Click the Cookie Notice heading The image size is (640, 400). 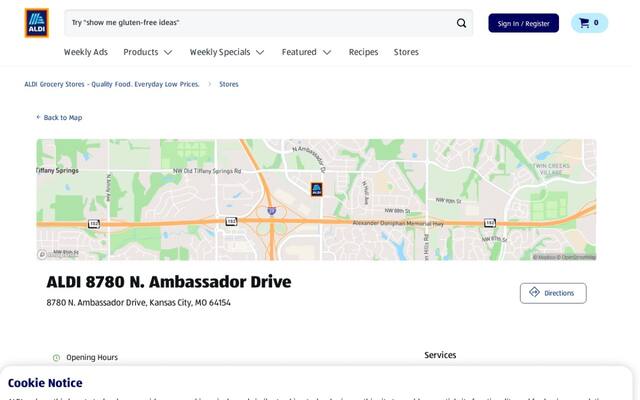click(45, 383)
